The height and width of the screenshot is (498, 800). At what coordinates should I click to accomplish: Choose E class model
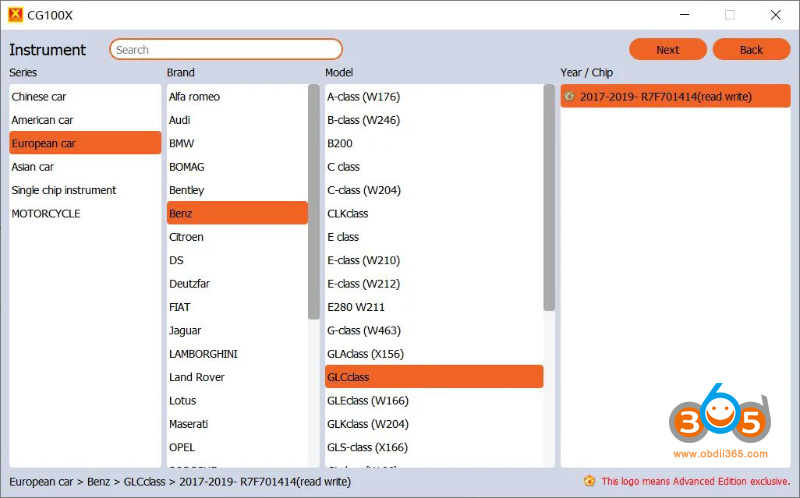tap(434, 237)
